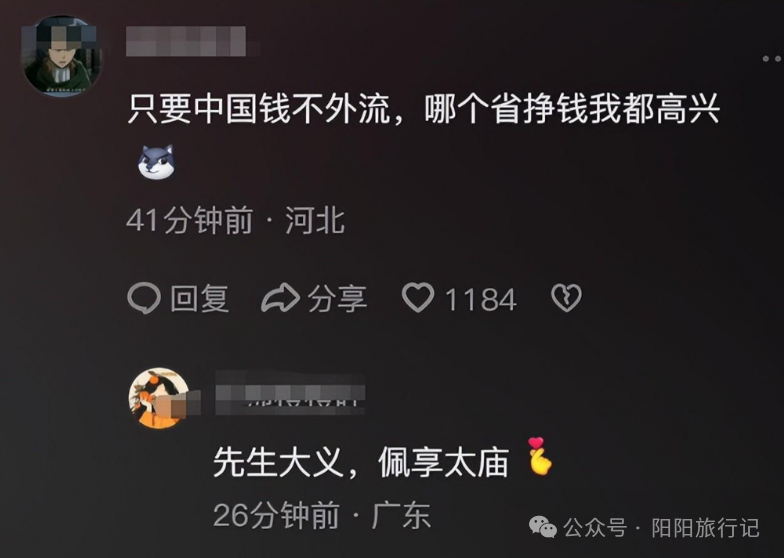Viewport: 784px width, 558px height.
Task: Click the 河北 location label
Action: tap(315, 220)
